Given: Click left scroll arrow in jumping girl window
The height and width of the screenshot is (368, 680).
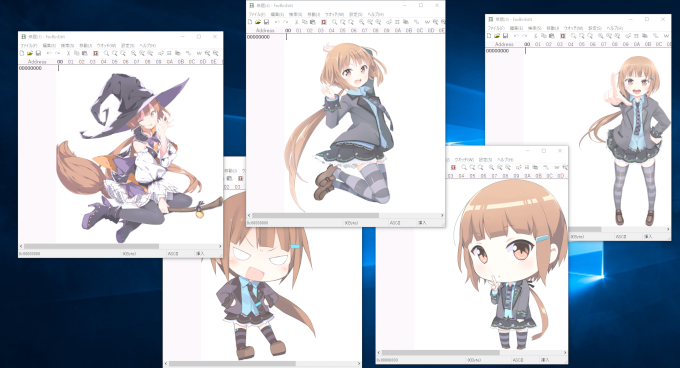Looking at the screenshot, I should click(x=249, y=215).
